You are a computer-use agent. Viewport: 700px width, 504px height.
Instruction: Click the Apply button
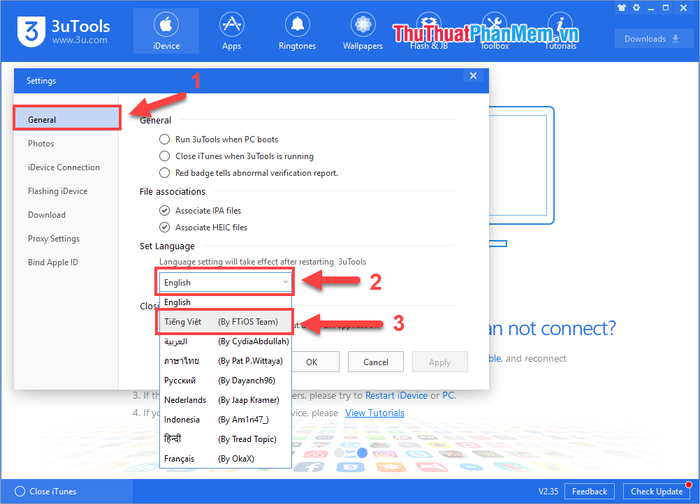(440, 362)
